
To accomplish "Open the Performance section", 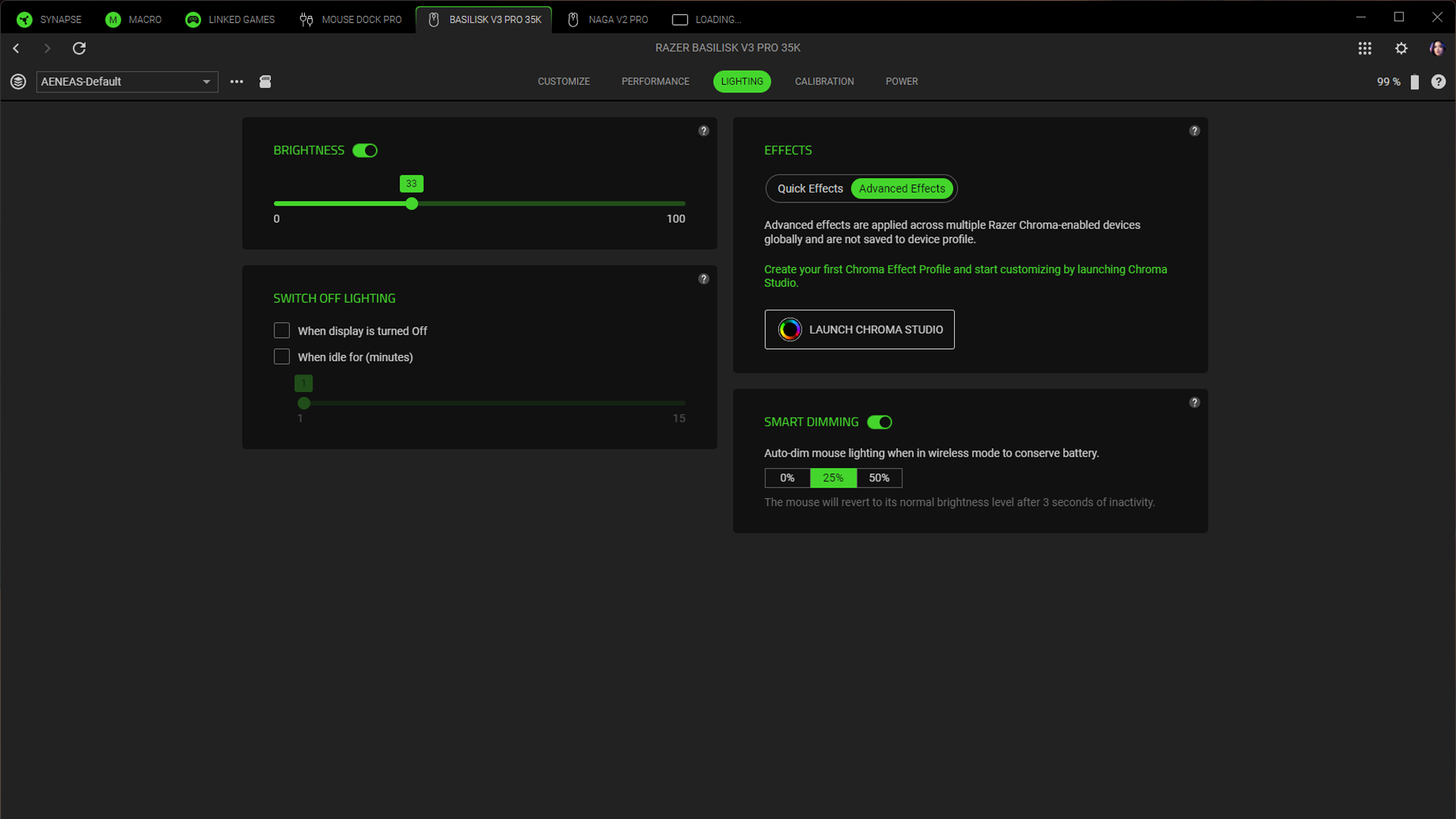I will pyautogui.click(x=655, y=82).
